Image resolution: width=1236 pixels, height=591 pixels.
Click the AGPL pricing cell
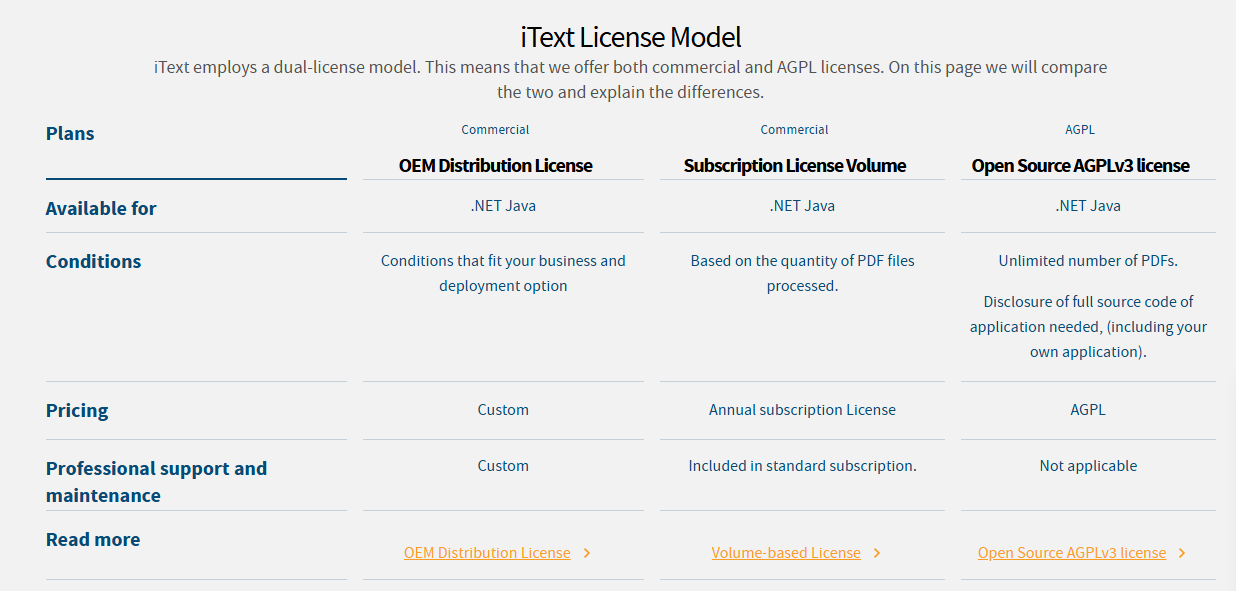[x=1088, y=410]
